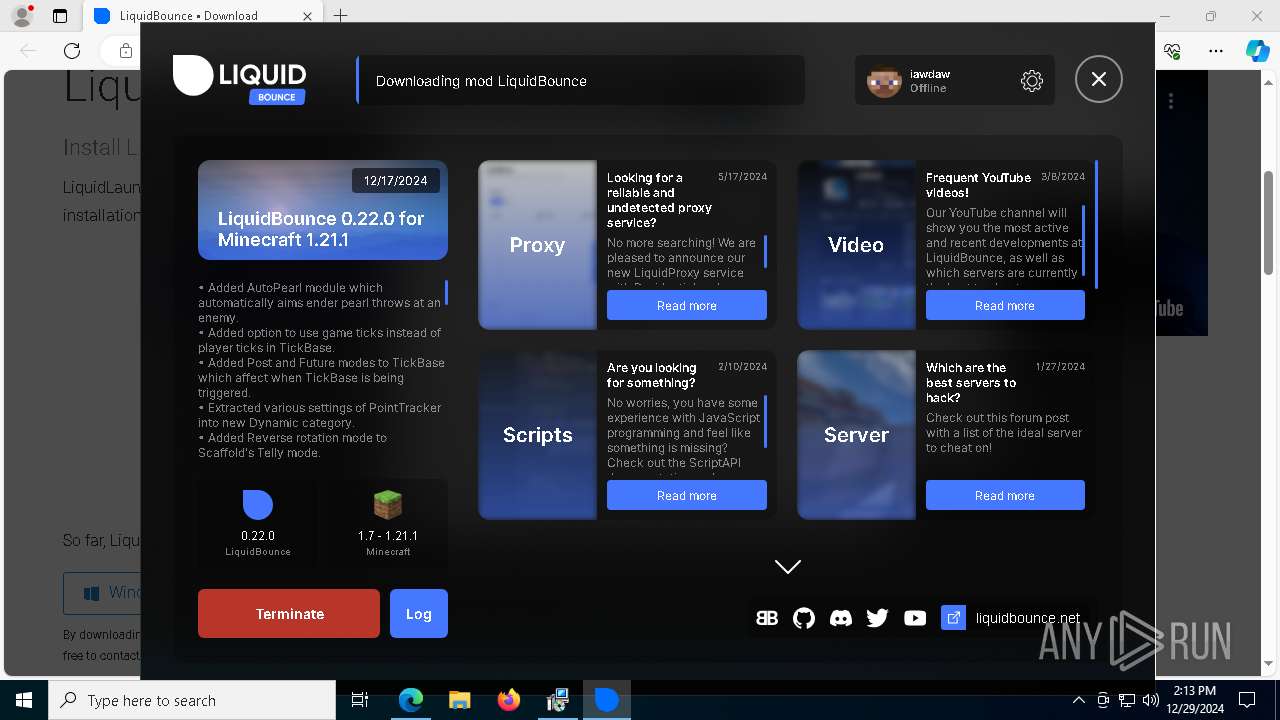Screen dimensions: 1280x720
Task: Click 'Are you looking for something?' headline
Action: point(651,375)
